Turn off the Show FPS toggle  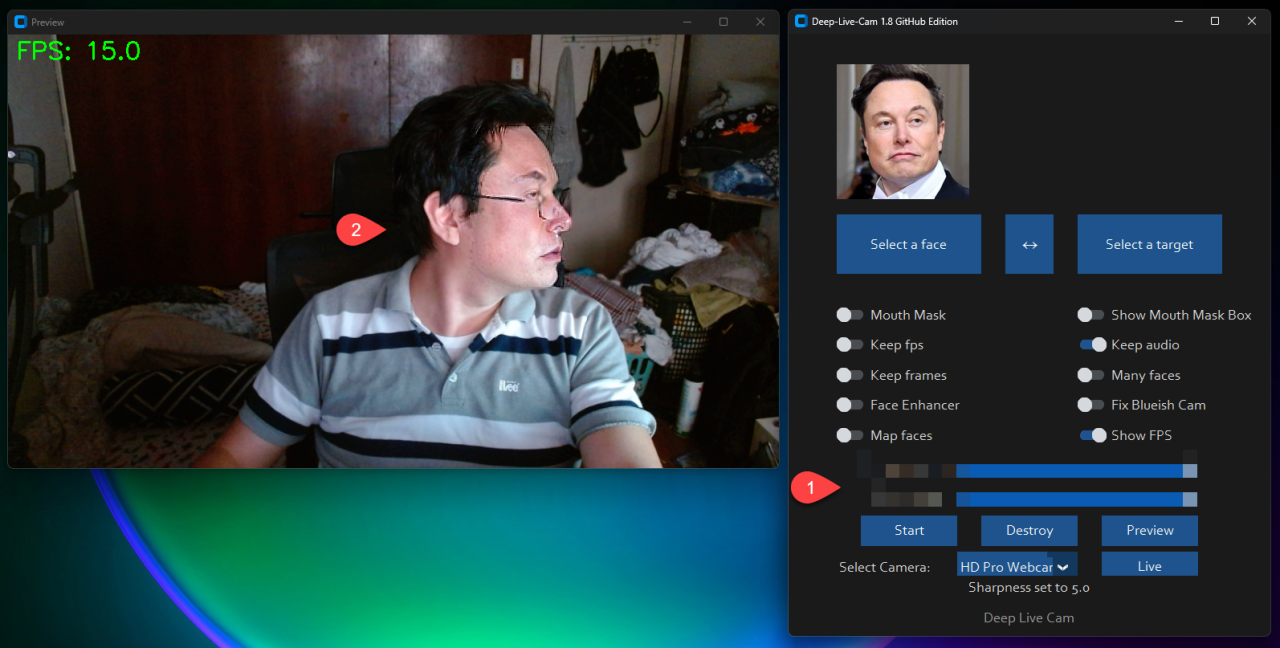1093,435
